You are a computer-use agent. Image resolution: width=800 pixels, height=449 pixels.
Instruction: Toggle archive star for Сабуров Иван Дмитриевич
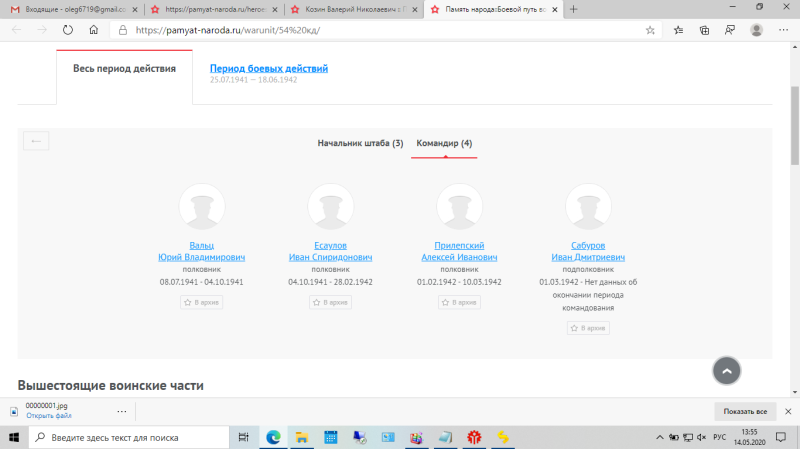point(588,327)
